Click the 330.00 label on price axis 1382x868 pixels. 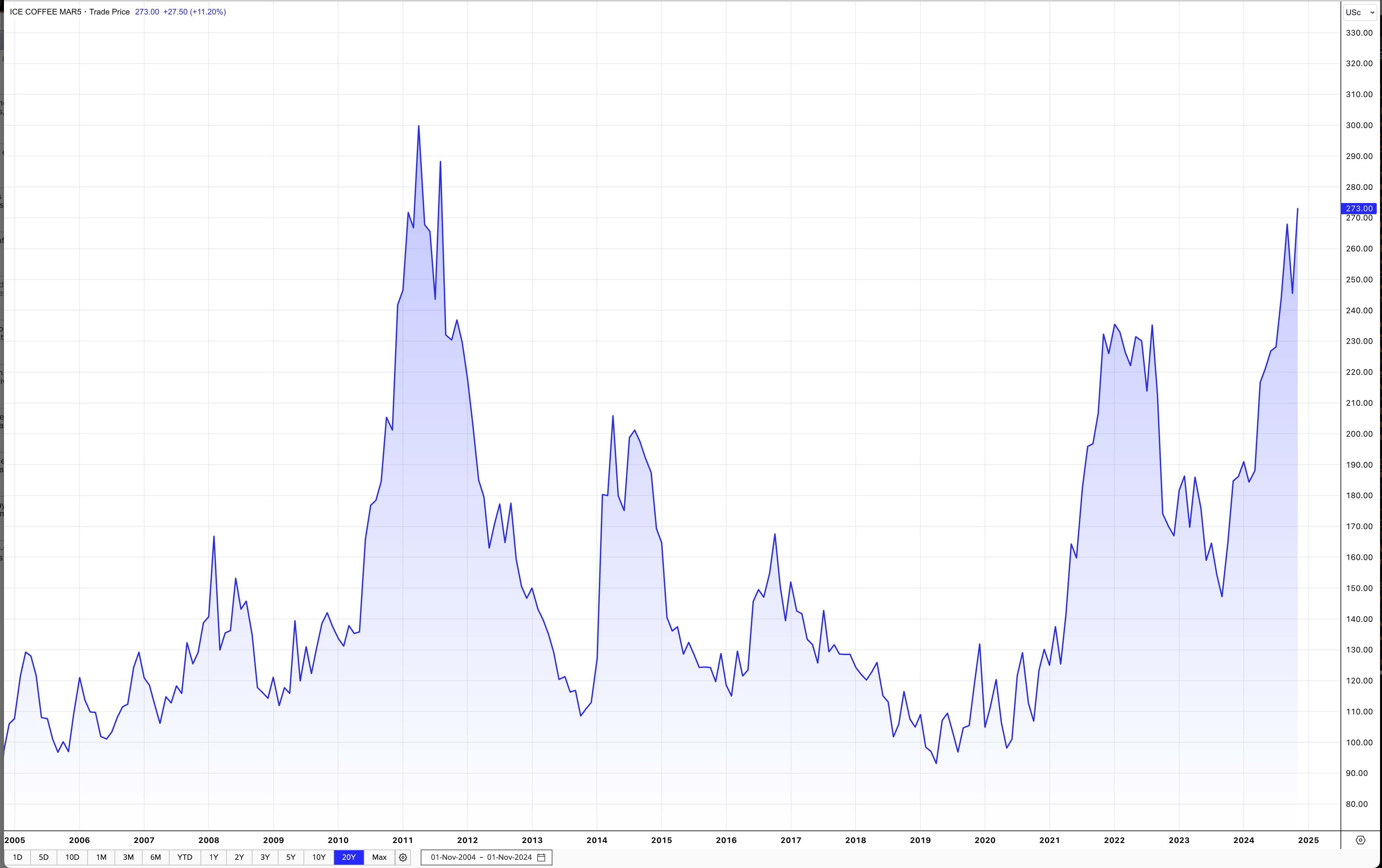(1359, 33)
